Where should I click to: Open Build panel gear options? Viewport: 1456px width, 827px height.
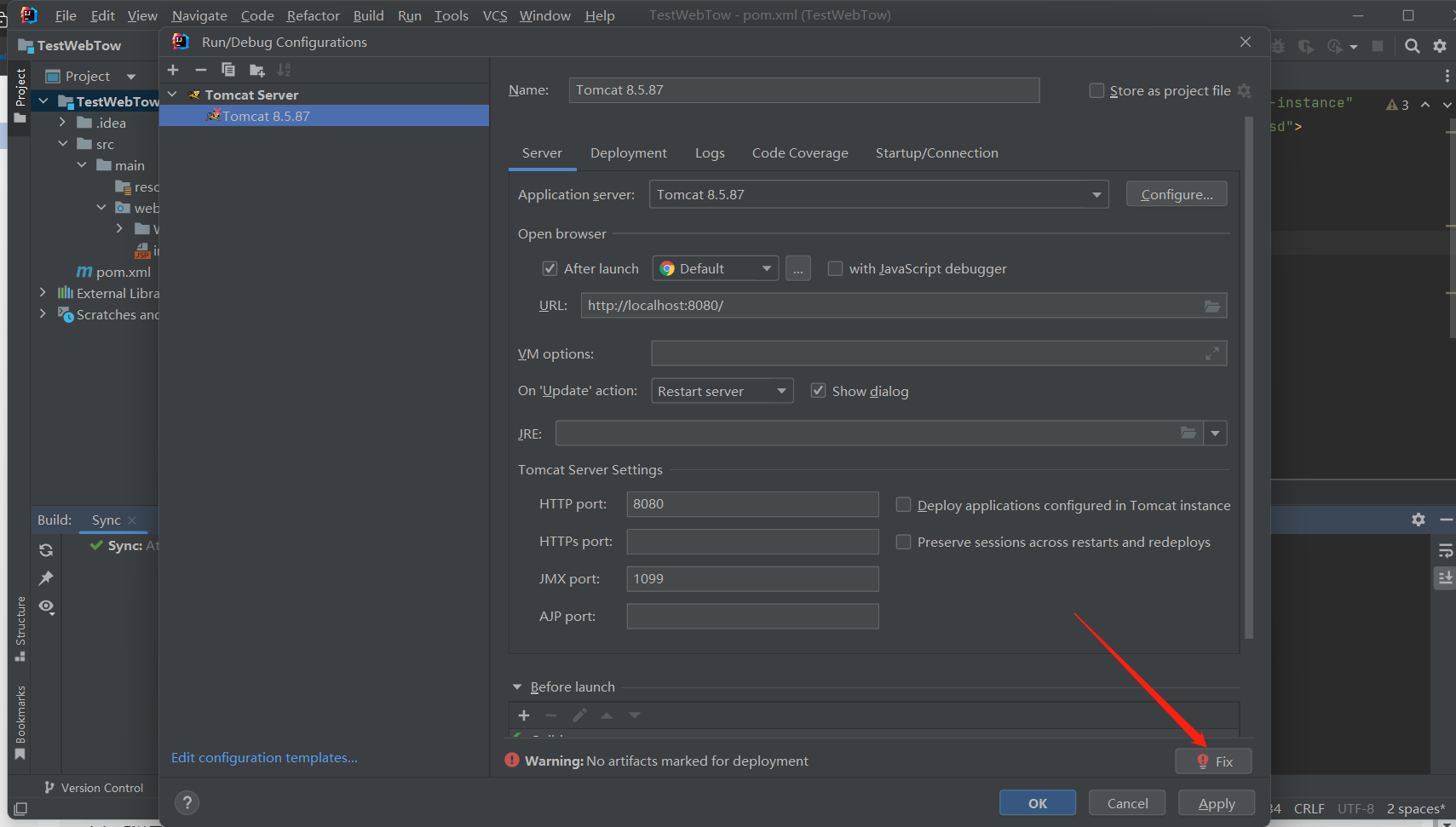tap(1419, 520)
